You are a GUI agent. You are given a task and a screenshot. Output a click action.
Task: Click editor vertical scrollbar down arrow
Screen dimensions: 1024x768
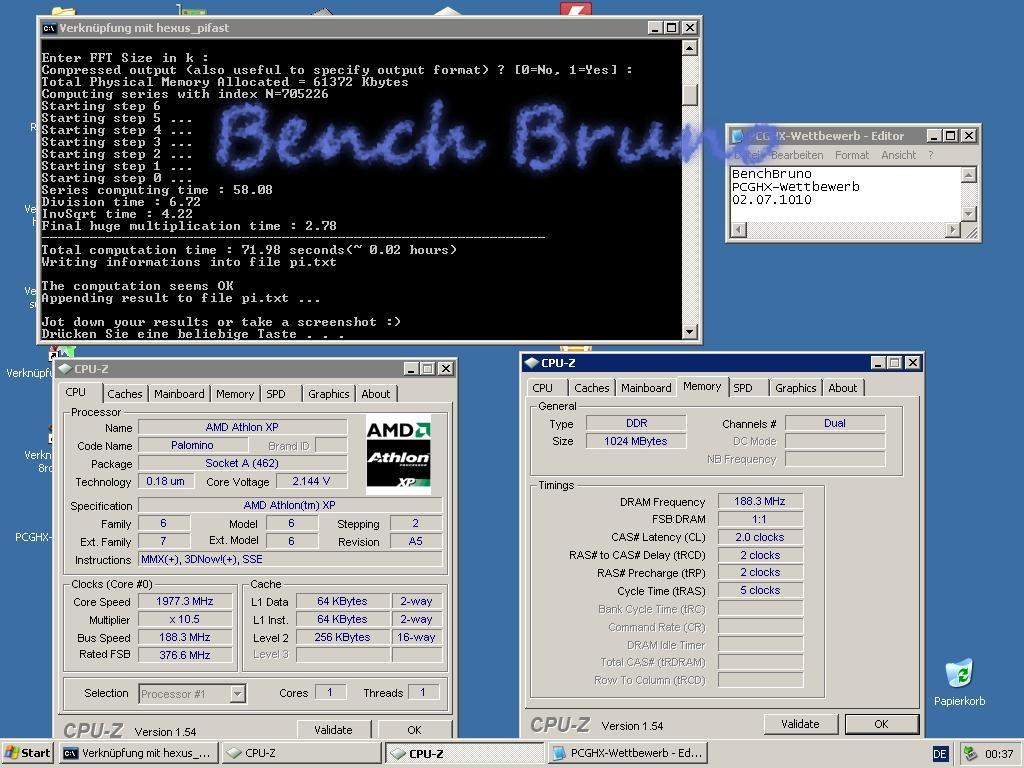pos(969,214)
